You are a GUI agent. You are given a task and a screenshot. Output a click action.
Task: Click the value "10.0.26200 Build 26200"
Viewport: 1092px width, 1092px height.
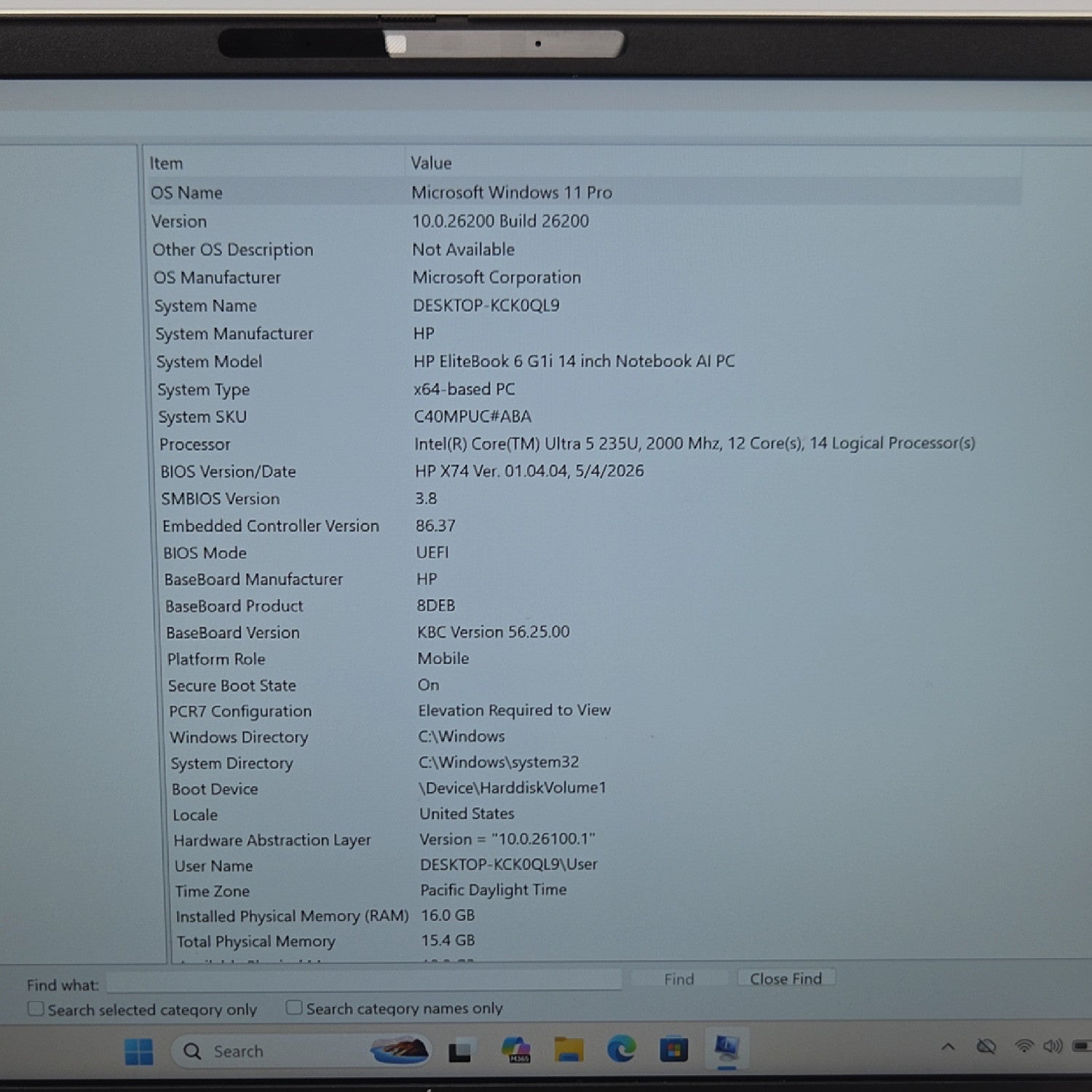click(501, 221)
